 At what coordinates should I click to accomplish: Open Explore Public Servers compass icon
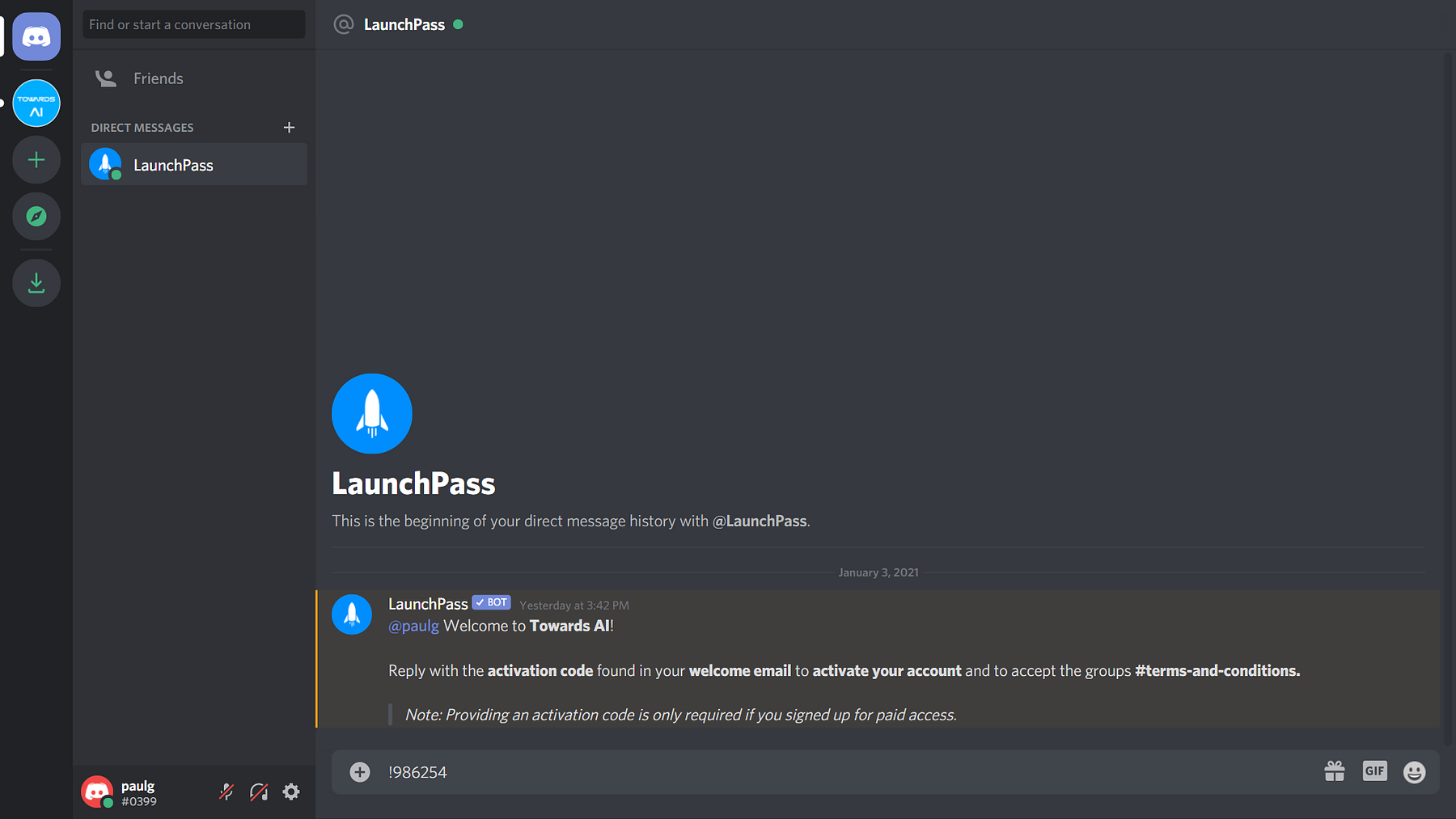(36, 217)
